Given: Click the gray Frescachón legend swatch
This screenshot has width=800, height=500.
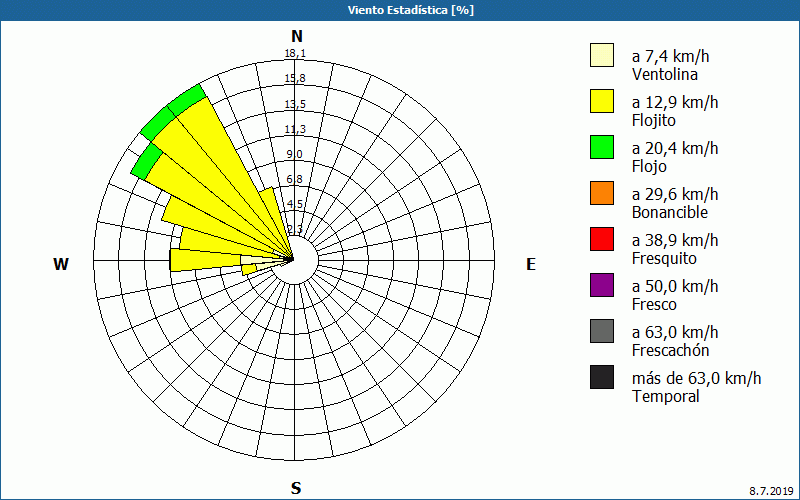Looking at the screenshot, I should click(x=602, y=331).
